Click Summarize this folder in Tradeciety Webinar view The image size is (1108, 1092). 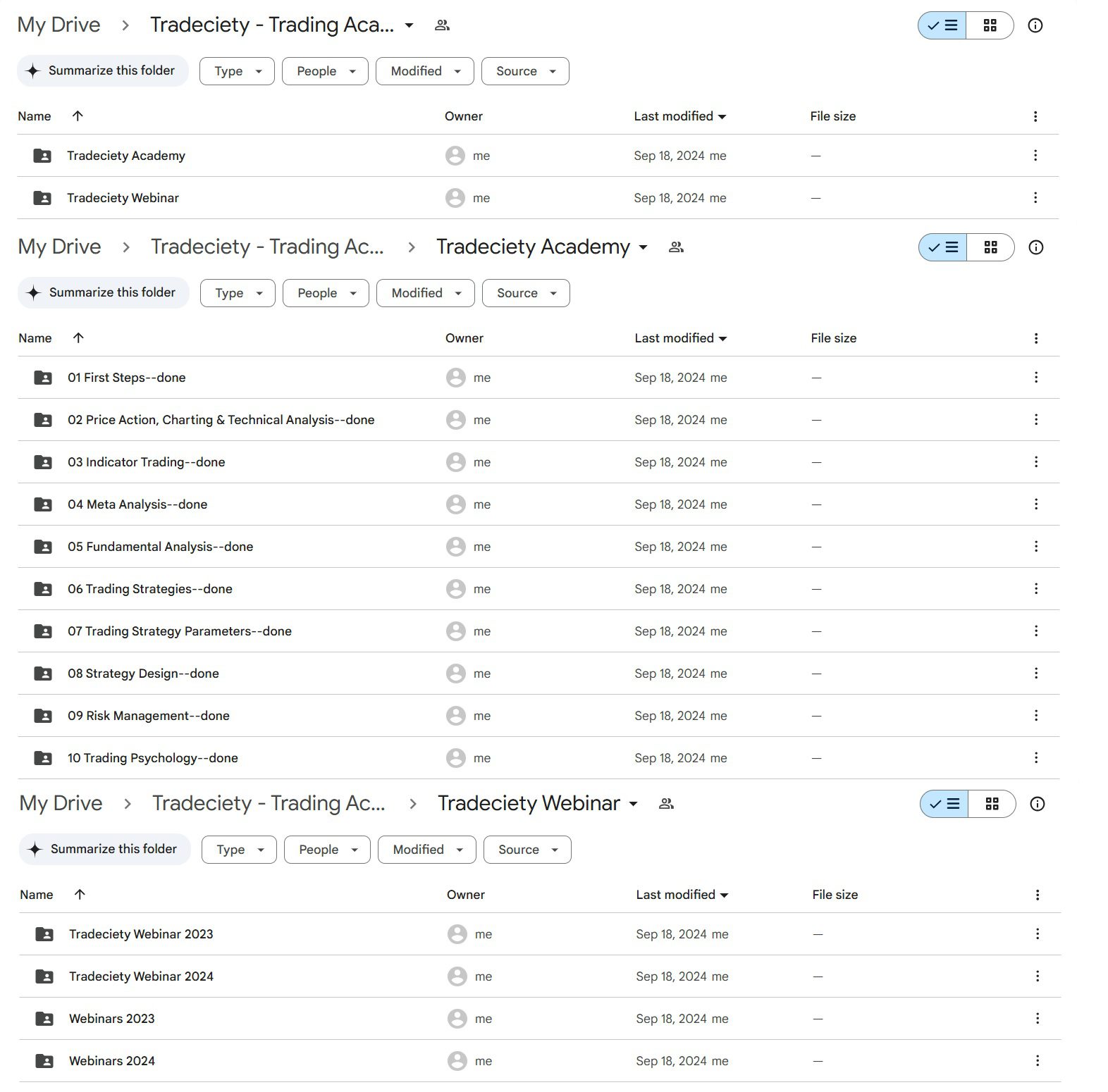click(105, 849)
